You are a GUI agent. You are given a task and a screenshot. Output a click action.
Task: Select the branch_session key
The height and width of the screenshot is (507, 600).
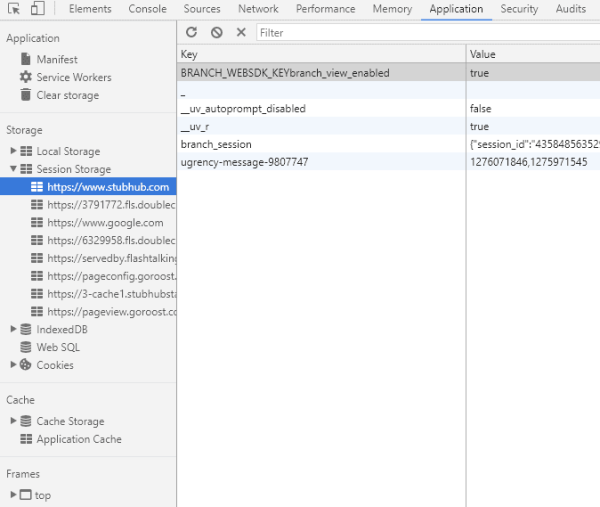tap(216, 144)
